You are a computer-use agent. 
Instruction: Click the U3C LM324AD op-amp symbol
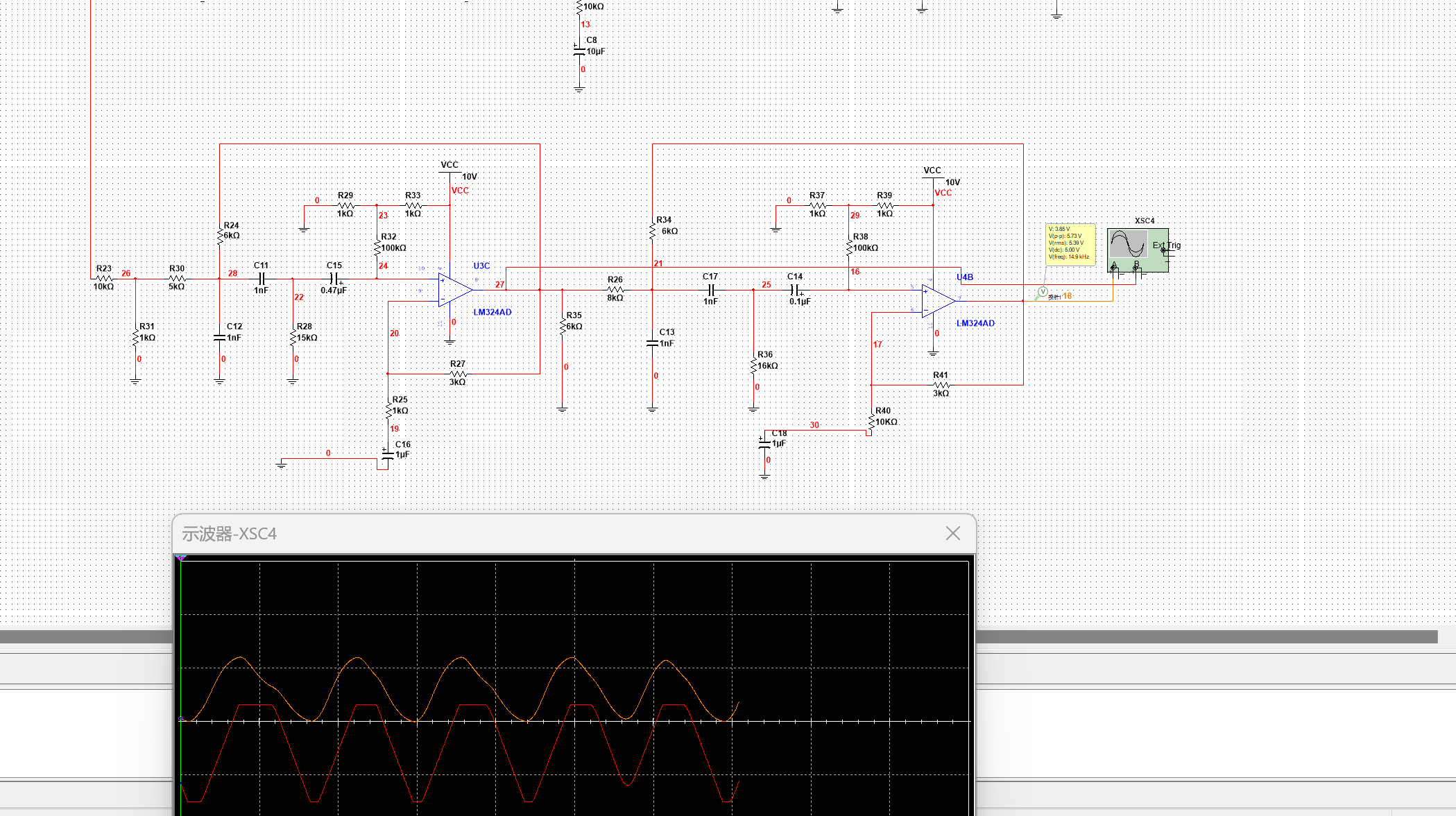click(455, 290)
